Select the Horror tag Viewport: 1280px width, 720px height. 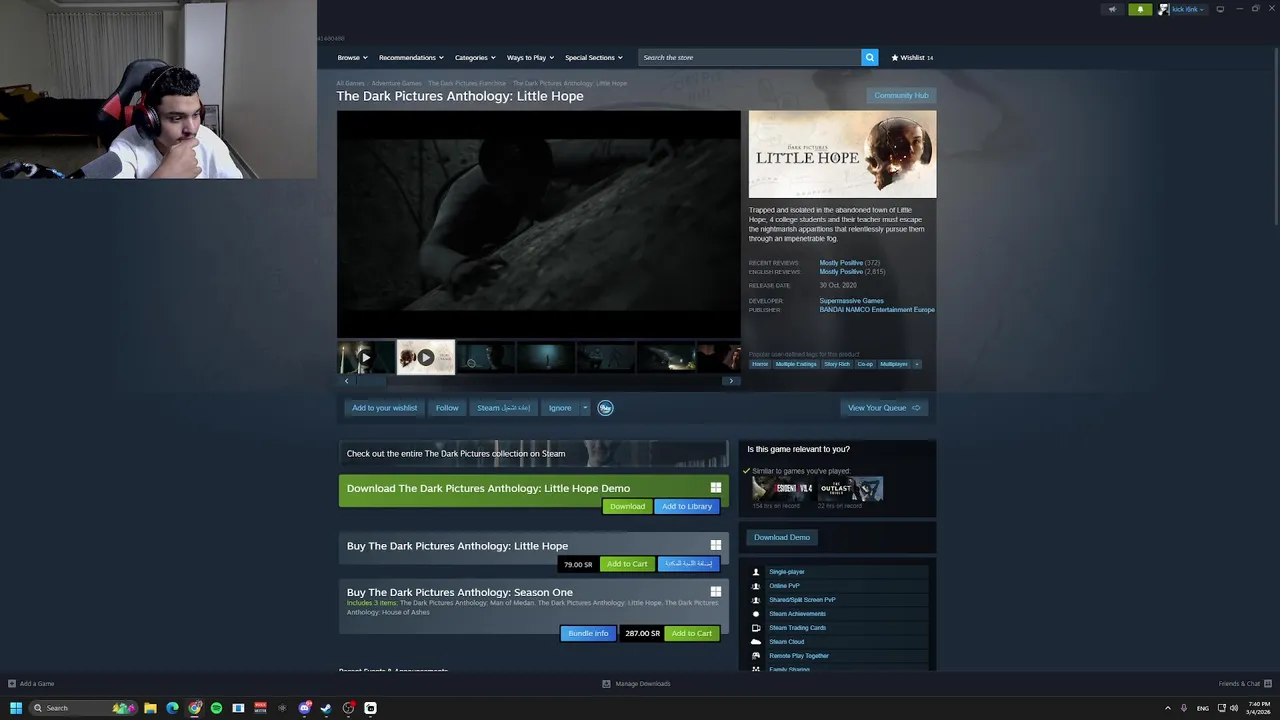tap(760, 364)
